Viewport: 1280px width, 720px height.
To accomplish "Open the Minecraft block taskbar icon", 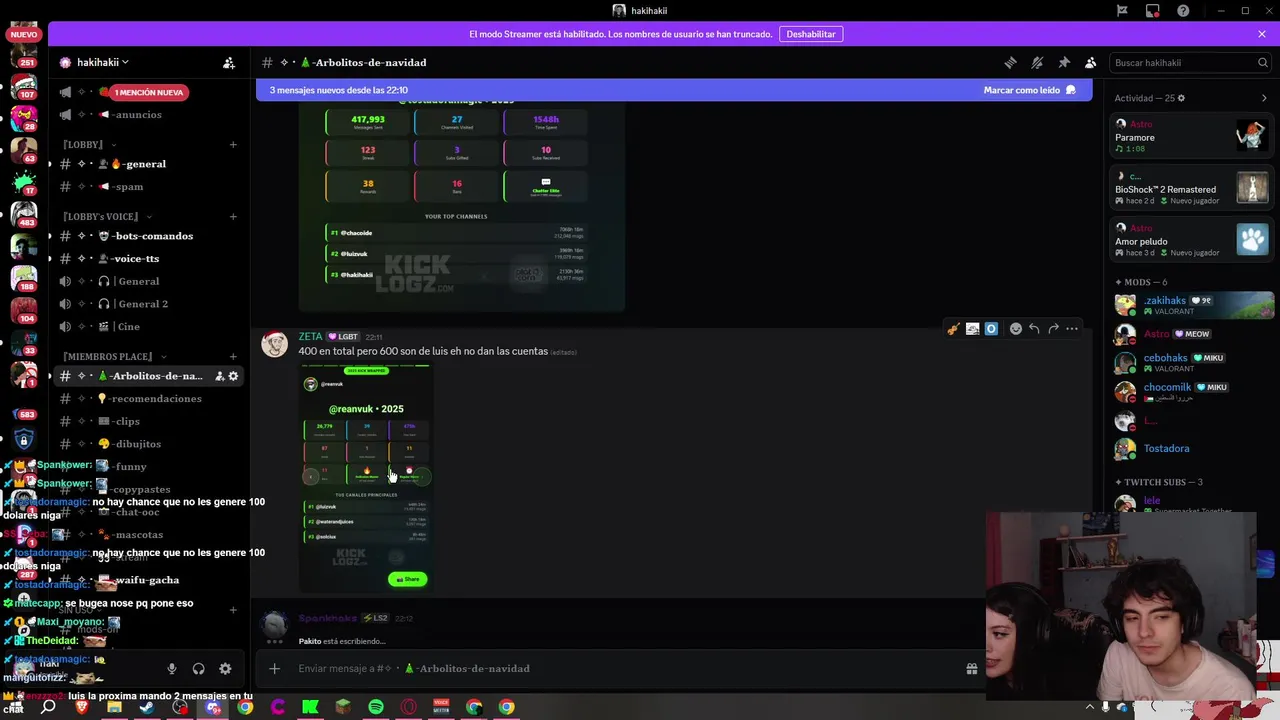I will [343, 707].
